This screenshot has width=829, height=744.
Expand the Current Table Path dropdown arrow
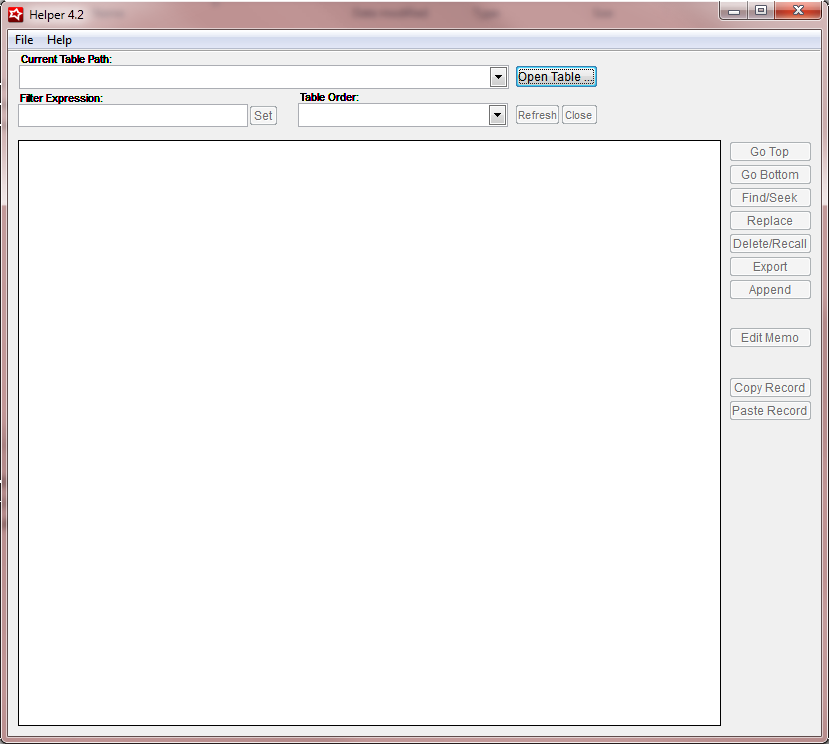click(x=498, y=77)
